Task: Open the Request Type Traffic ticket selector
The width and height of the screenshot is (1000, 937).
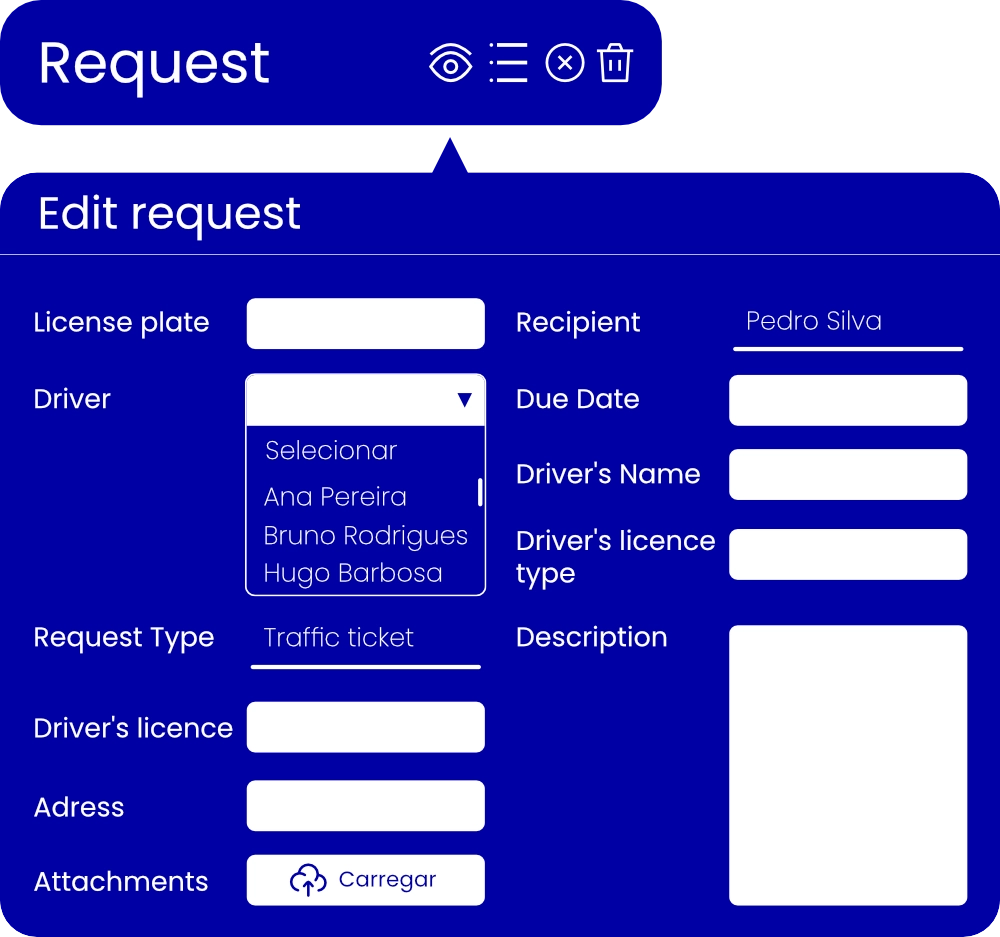Action: pos(365,639)
